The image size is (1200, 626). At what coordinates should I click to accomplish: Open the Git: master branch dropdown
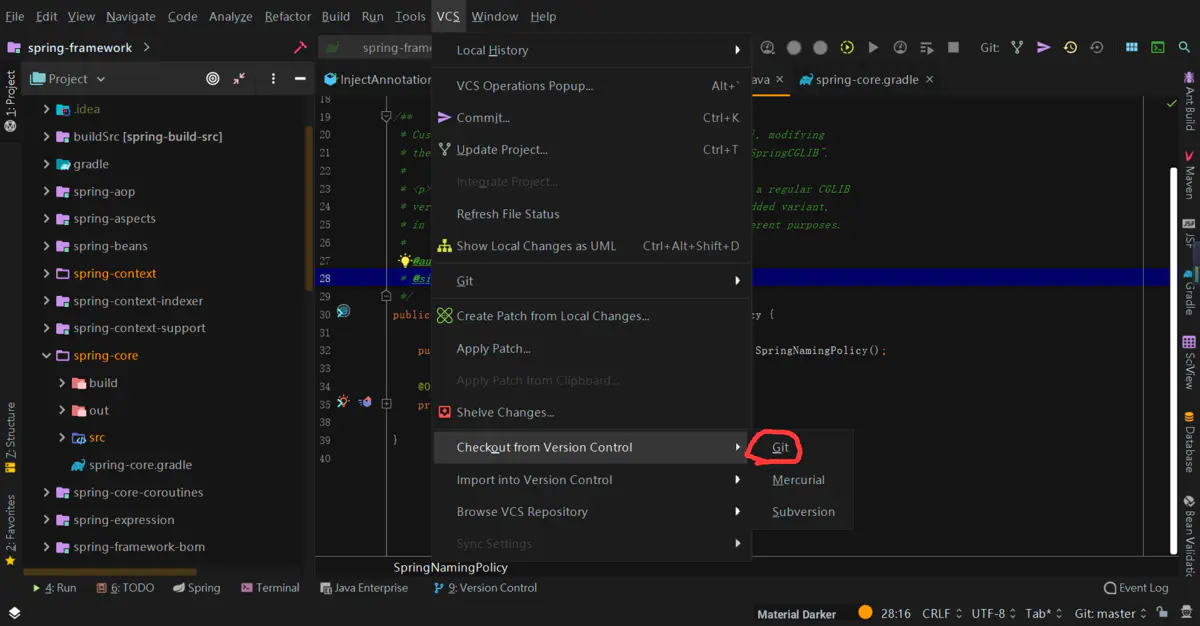click(1111, 613)
